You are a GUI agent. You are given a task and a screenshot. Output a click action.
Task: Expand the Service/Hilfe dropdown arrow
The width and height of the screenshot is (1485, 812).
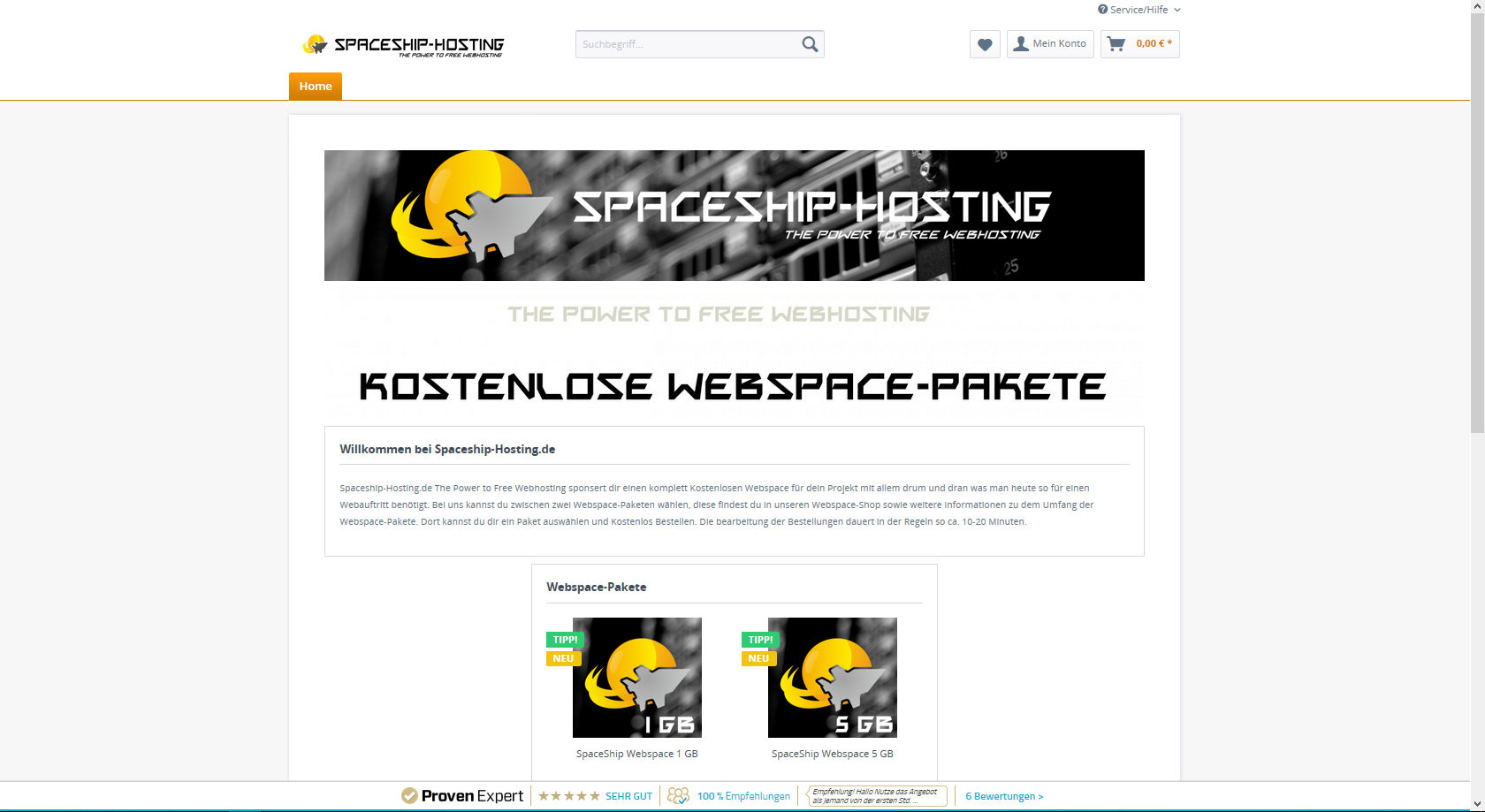(x=1177, y=10)
